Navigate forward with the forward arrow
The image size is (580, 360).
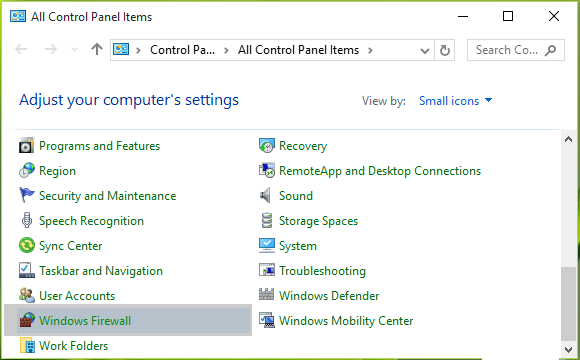point(51,49)
